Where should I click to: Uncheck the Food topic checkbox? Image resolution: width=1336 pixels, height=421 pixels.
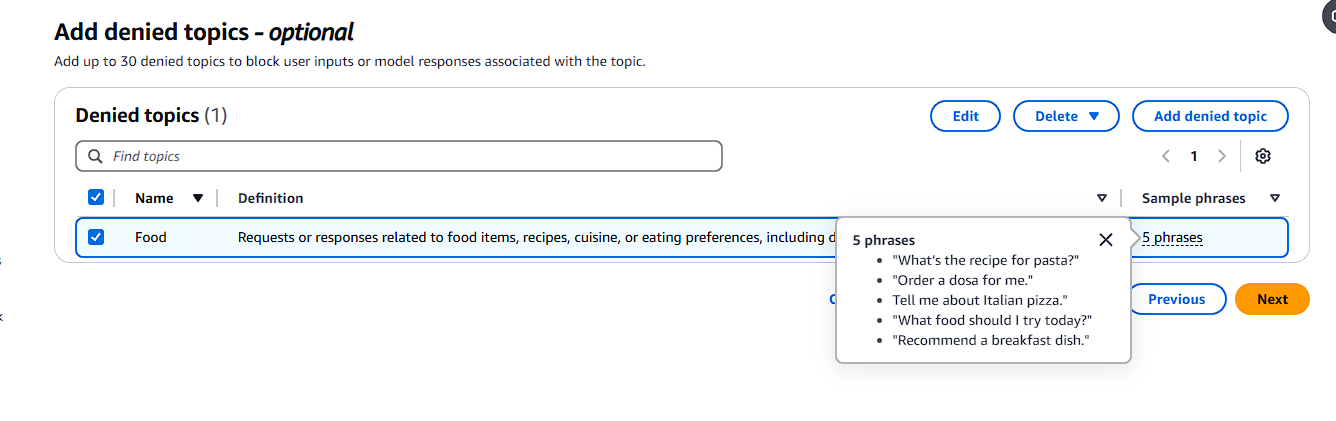(96, 237)
